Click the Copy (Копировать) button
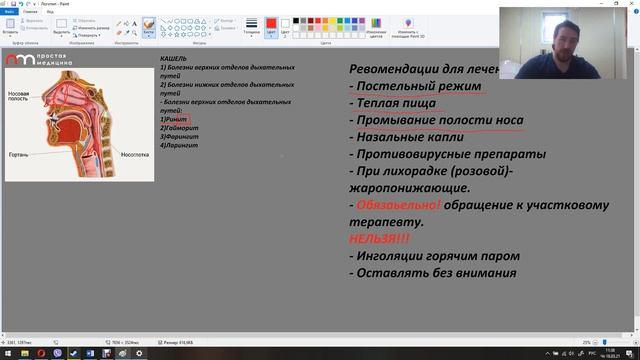Viewport: 640px width, 360px height. click(x=34, y=28)
